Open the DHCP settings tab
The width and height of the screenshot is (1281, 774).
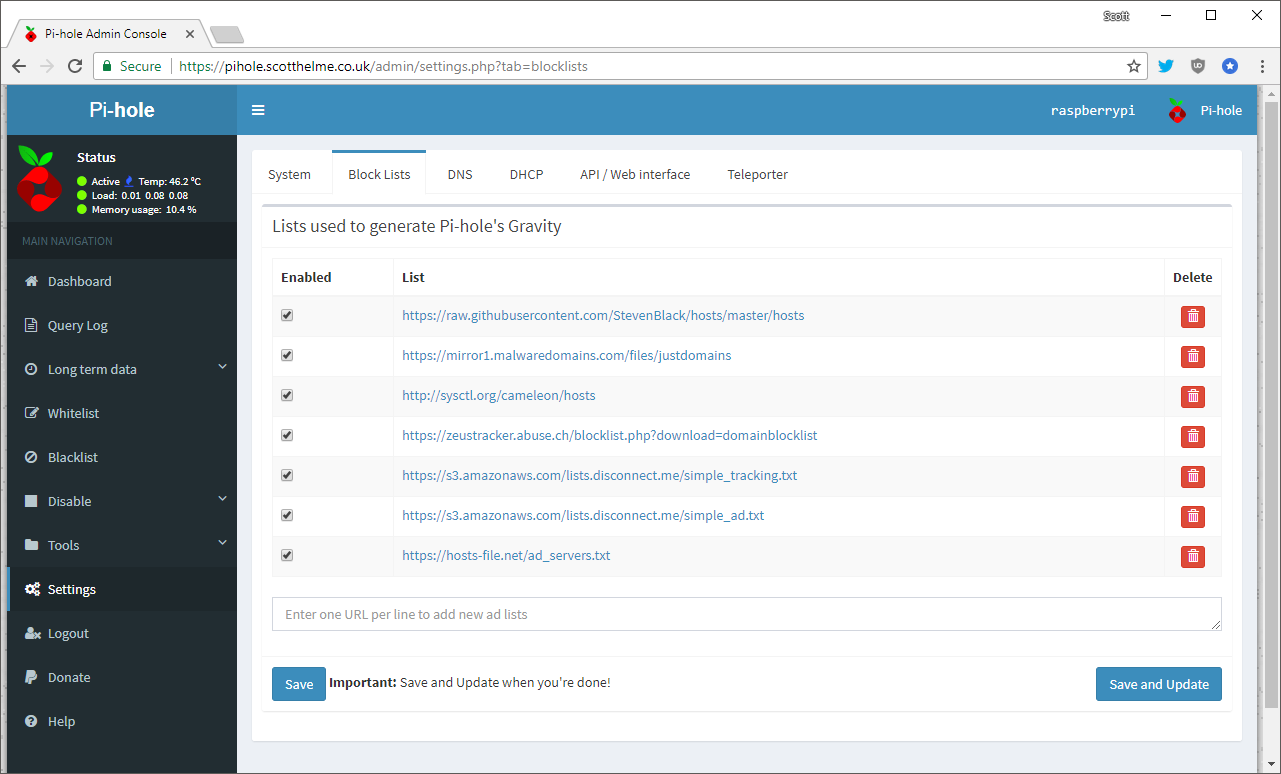click(x=526, y=174)
